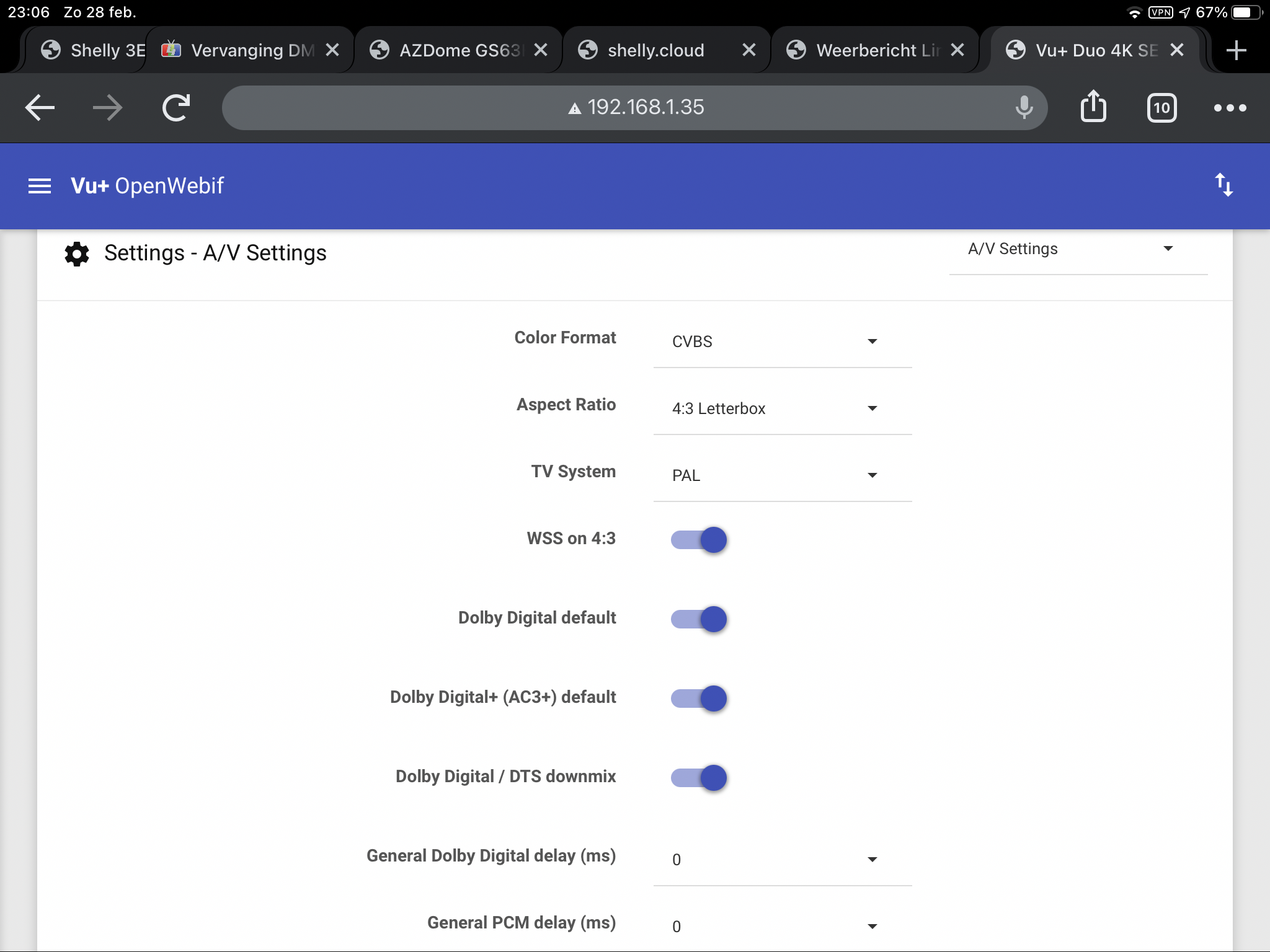Disable the WSS on 4:3 switch

(699, 540)
